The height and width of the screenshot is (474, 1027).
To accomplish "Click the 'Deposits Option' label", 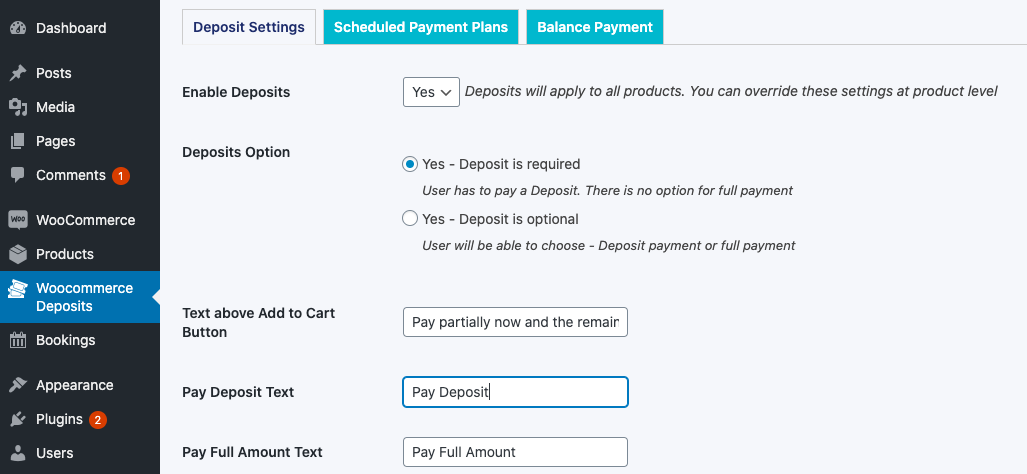I will coord(236,152).
